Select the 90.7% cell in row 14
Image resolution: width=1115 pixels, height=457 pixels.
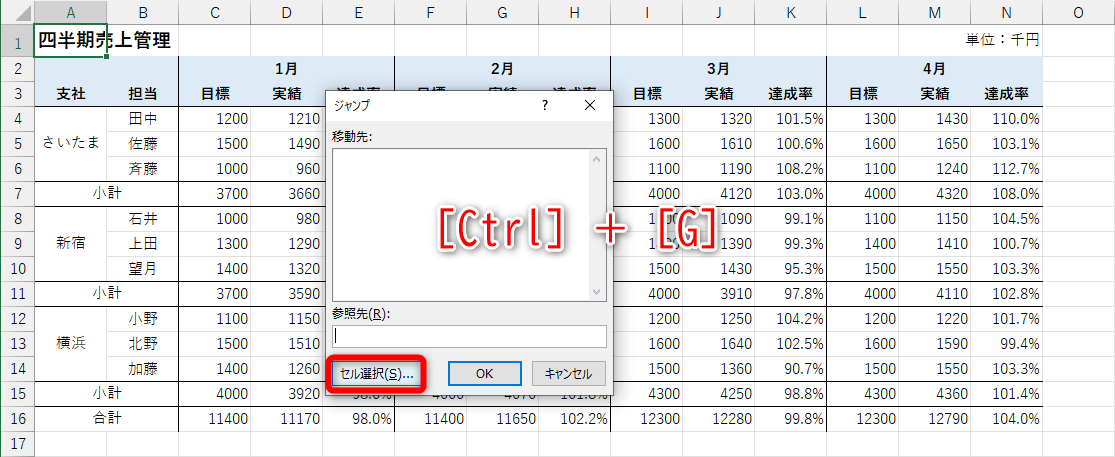790,369
